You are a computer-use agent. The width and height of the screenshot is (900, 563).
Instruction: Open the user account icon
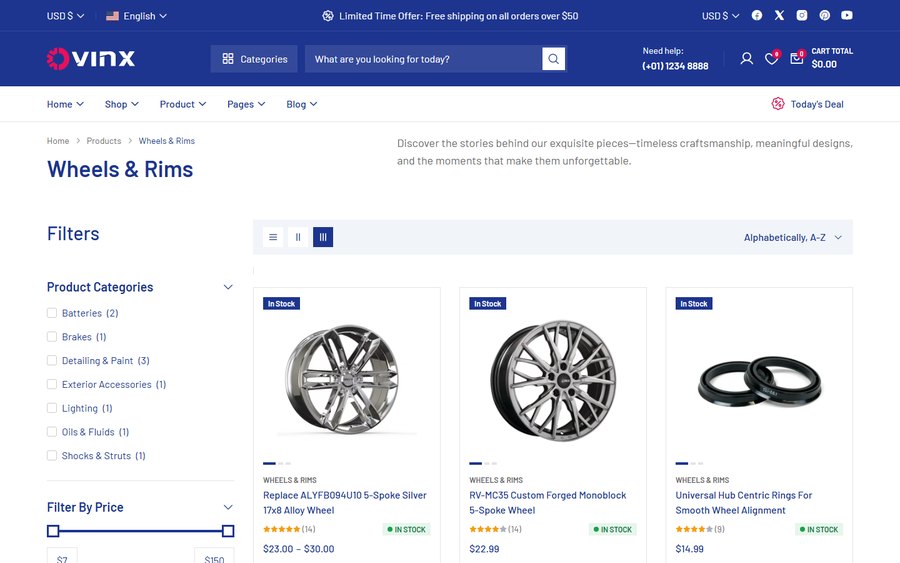(746, 59)
